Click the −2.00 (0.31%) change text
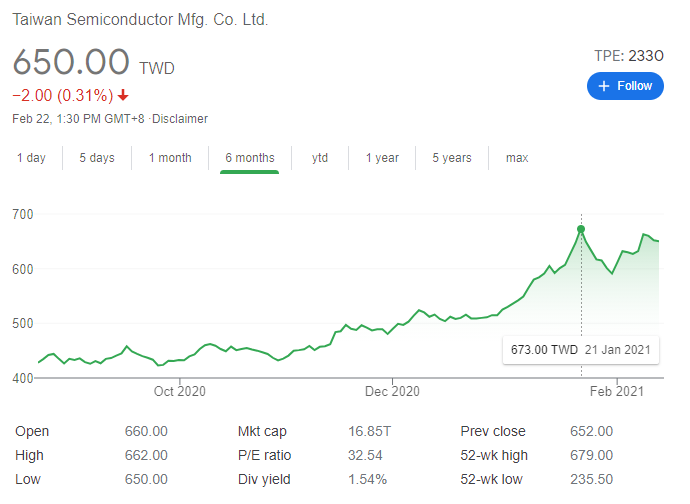690x504 pixels. (63, 95)
